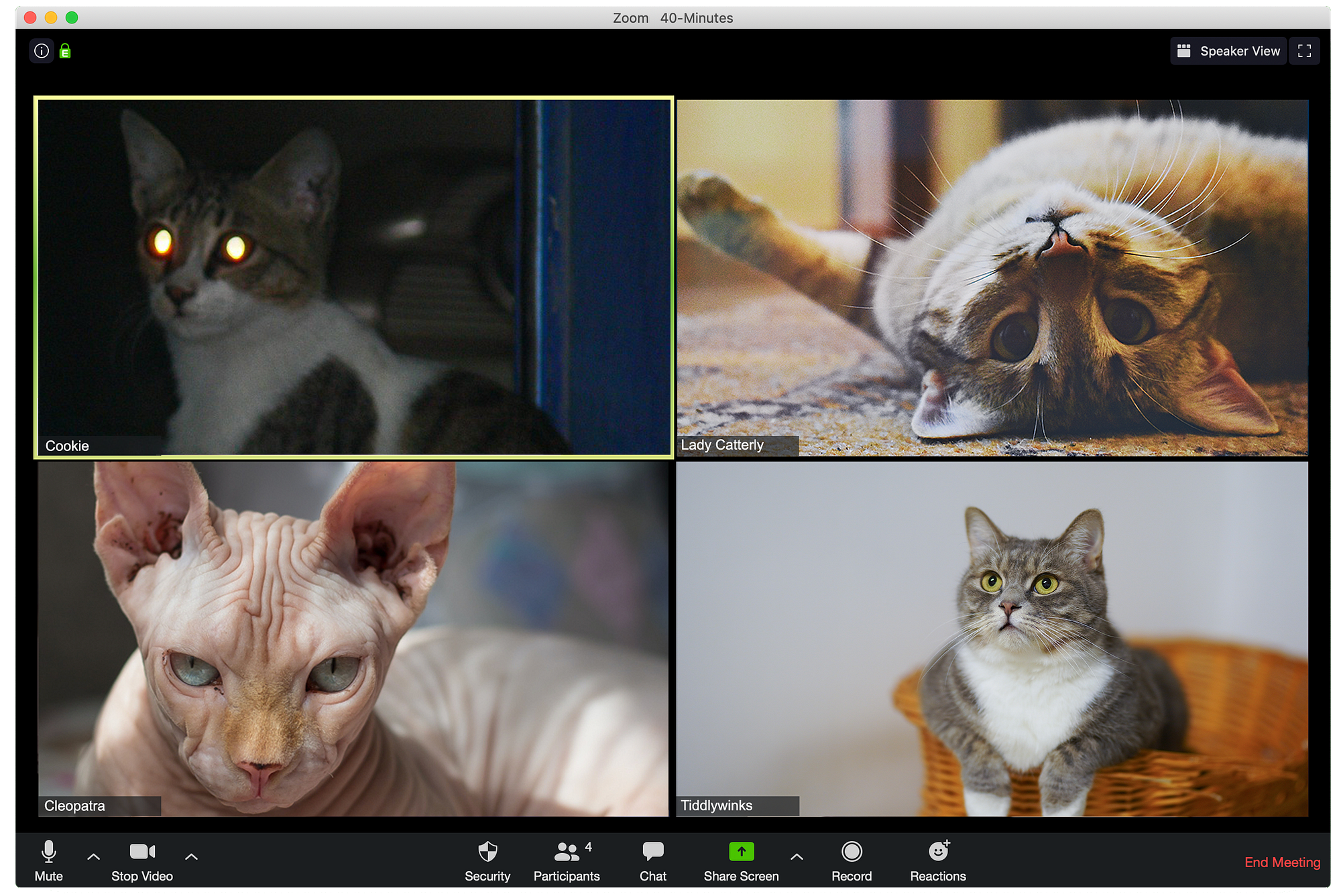Select Tiddlywinks' video tile

pos(992,638)
